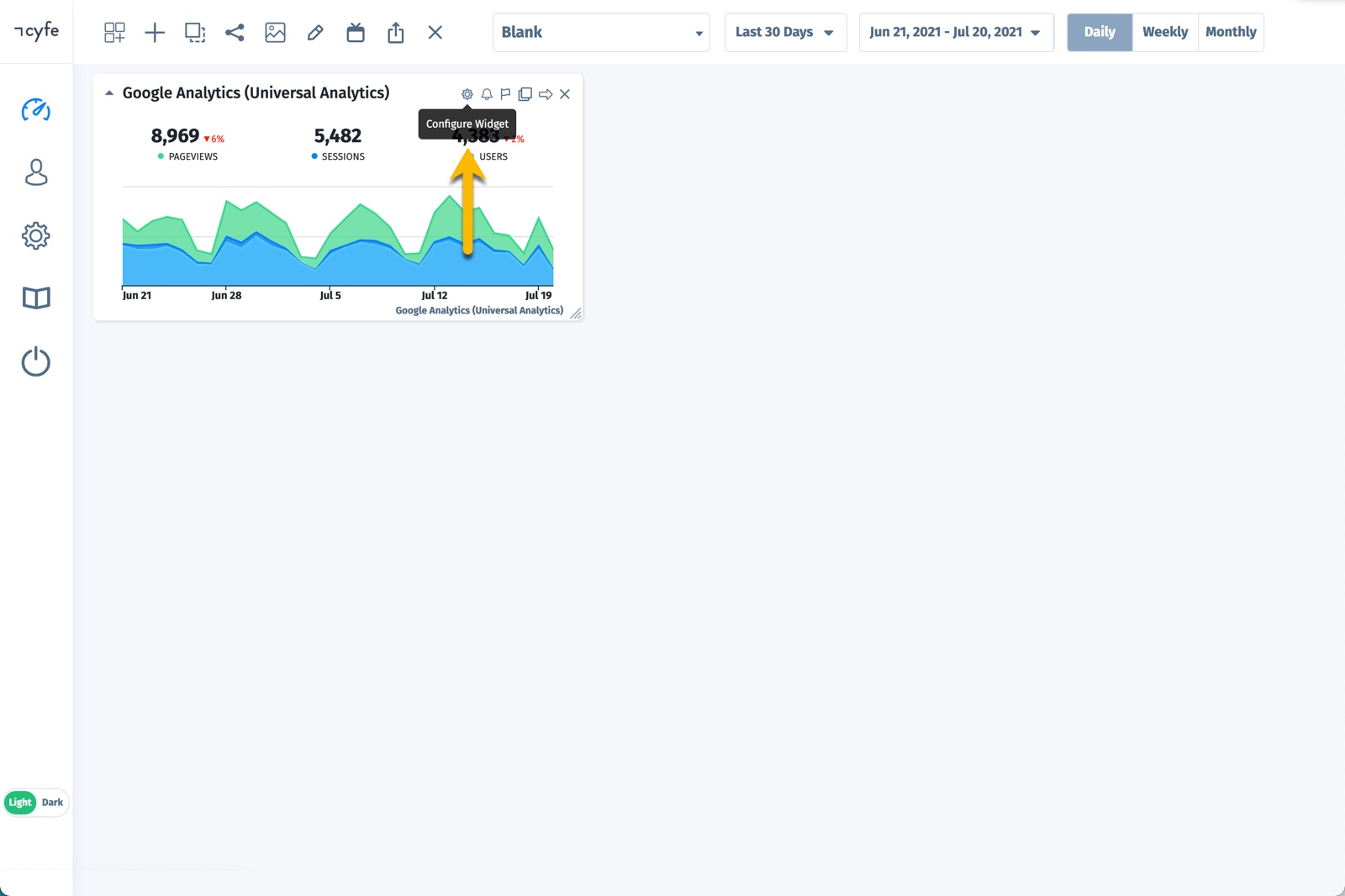Select the Daily view tab
This screenshot has width=1345, height=896.
pyautogui.click(x=1100, y=33)
